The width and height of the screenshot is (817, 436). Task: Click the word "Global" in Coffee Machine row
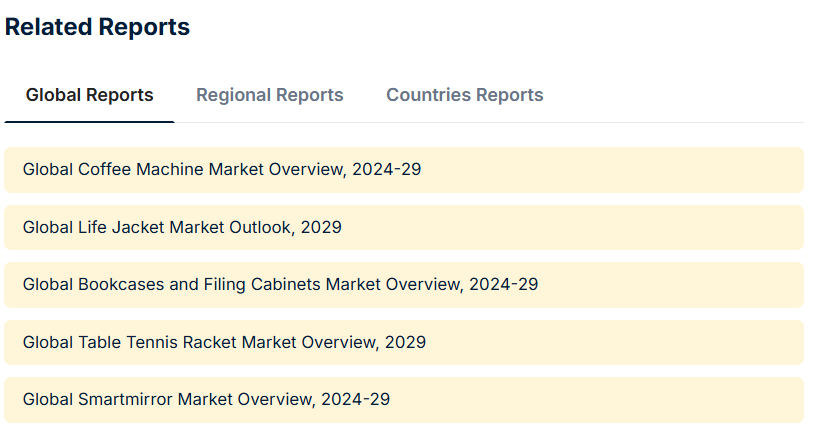click(47, 170)
